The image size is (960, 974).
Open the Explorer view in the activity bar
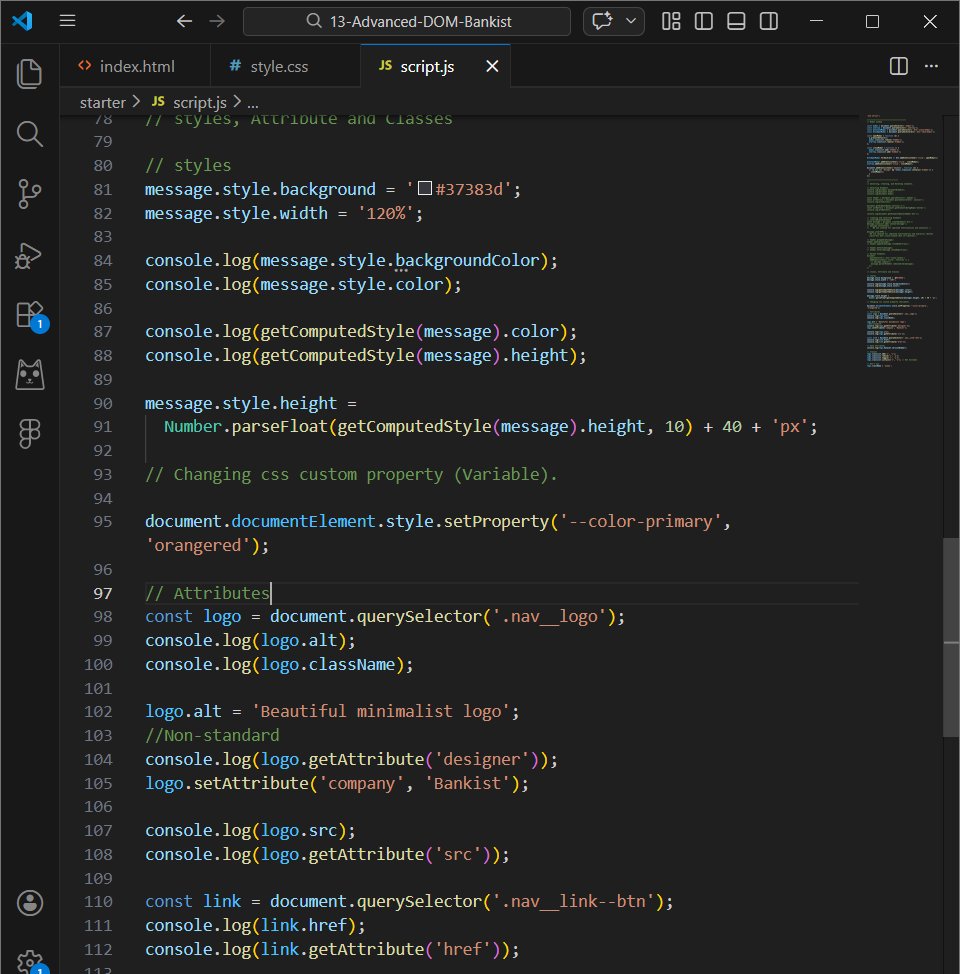[29, 73]
